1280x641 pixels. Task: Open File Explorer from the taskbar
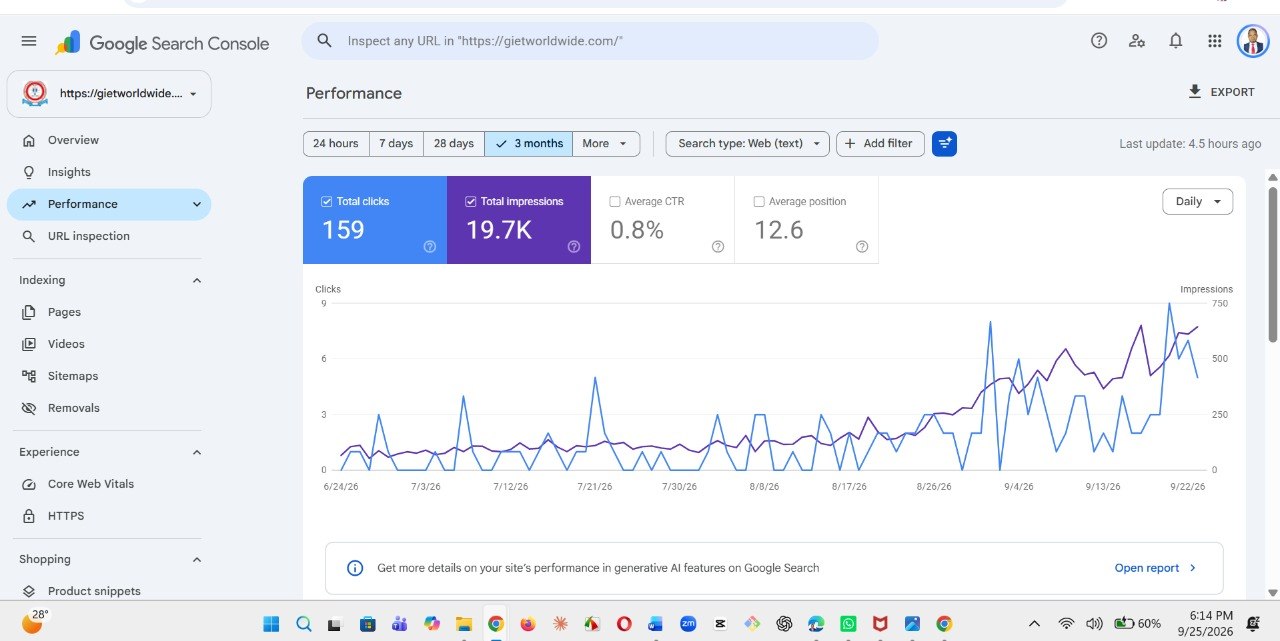click(463, 624)
